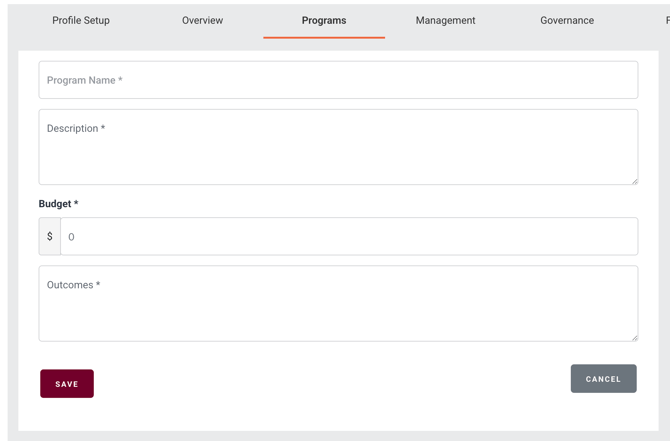Click the Budget amount field showing 0
Image resolution: width=670 pixels, height=441 pixels.
[x=348, y=237]
